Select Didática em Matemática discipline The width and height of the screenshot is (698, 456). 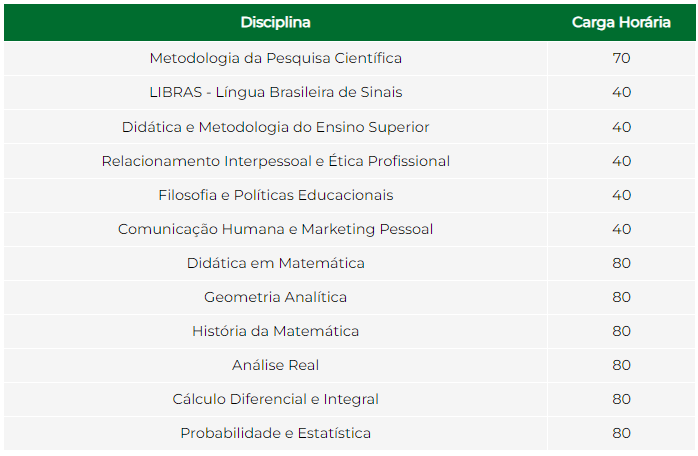click(x=276, y=263)
